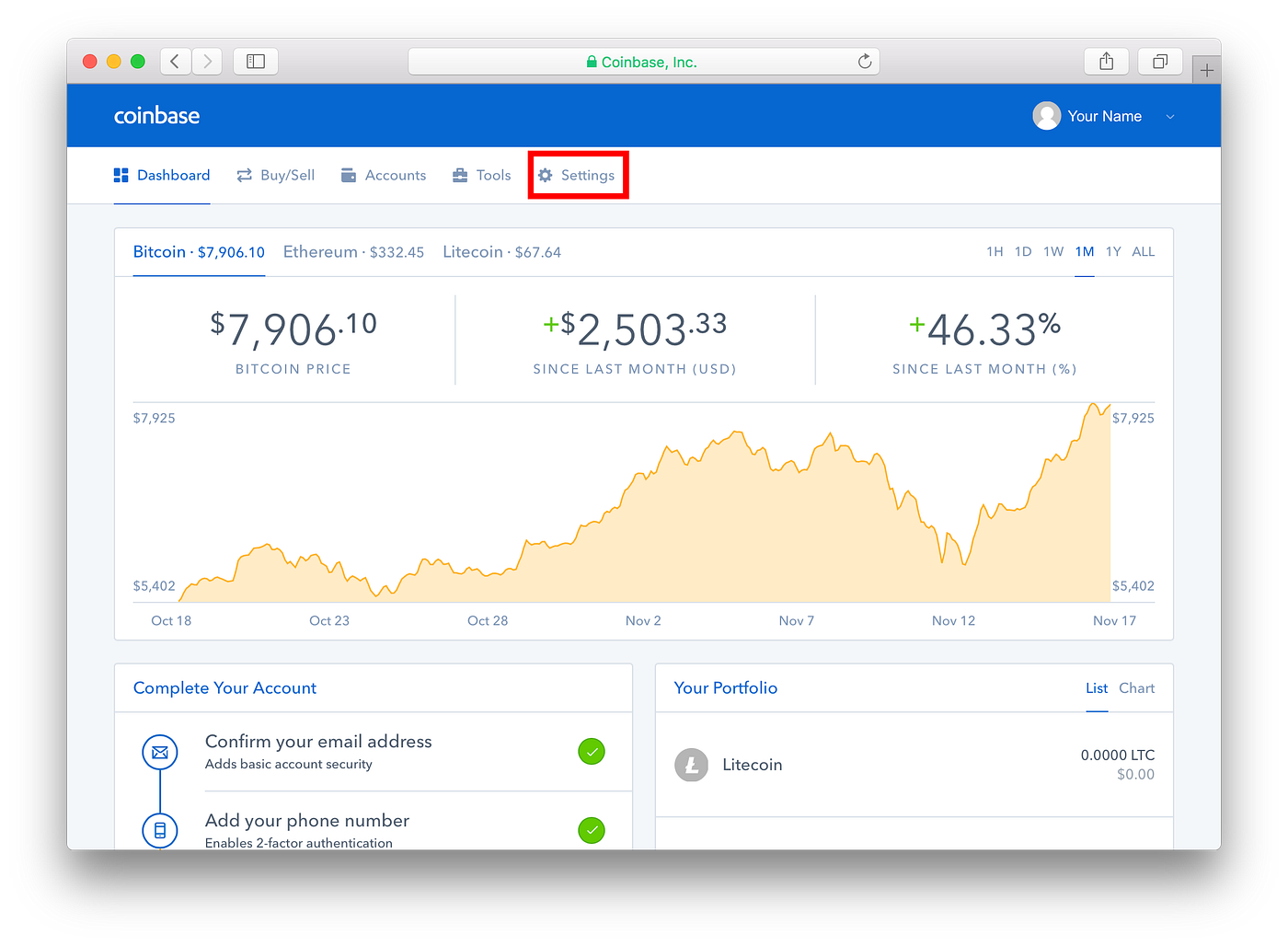1288x946 pixels.
Task: Switch portfolio view to List
Action: (x=1097, y=688)
